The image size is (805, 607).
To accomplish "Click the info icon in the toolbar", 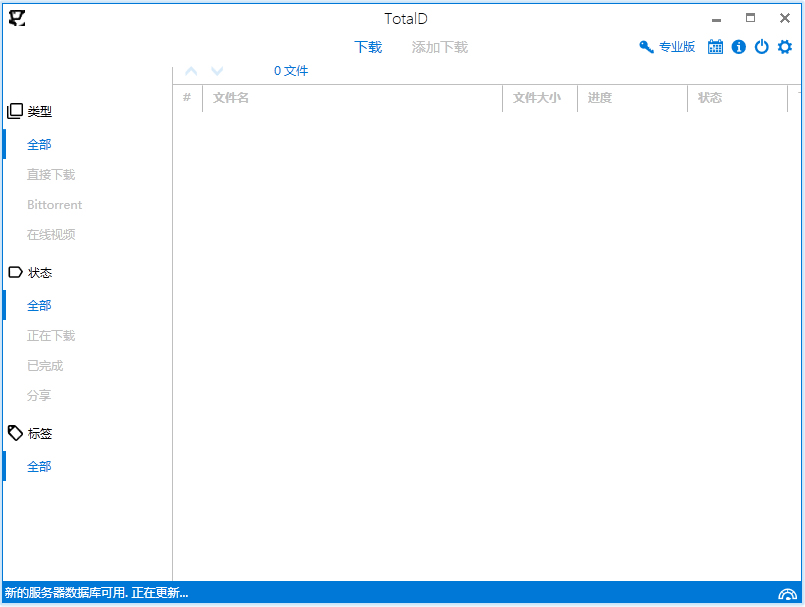I will (738, 46).
